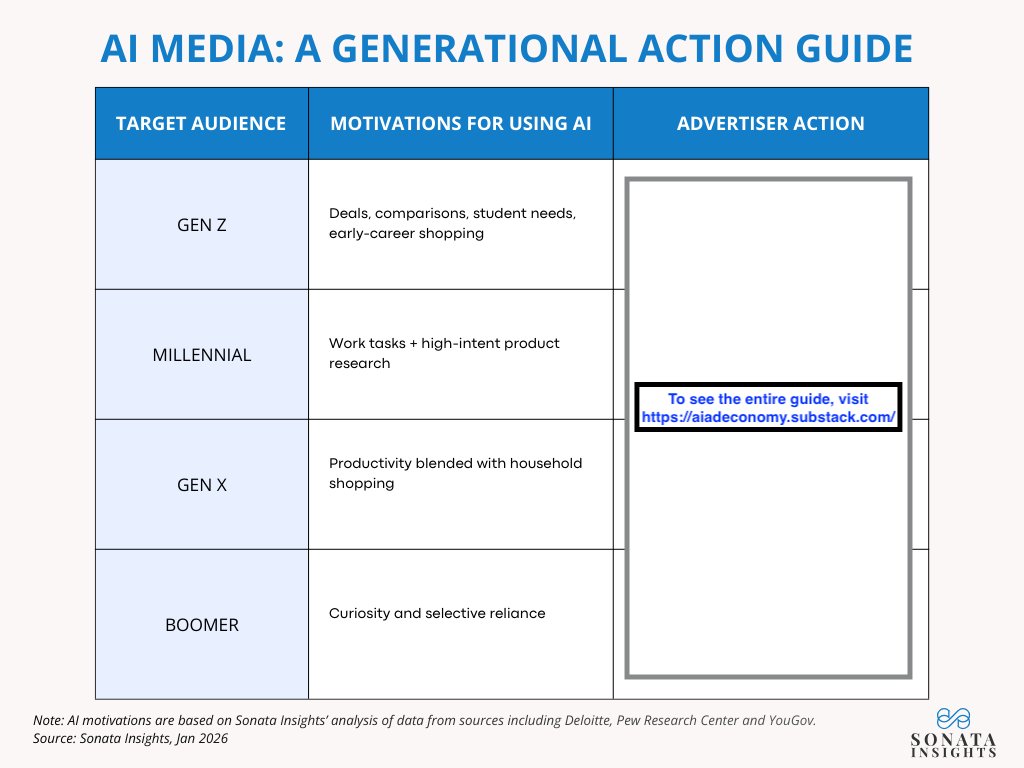Select the Millennial work tasks motivation text
The width and height of the screenshot is (1024, 768).
coord(443,353)
